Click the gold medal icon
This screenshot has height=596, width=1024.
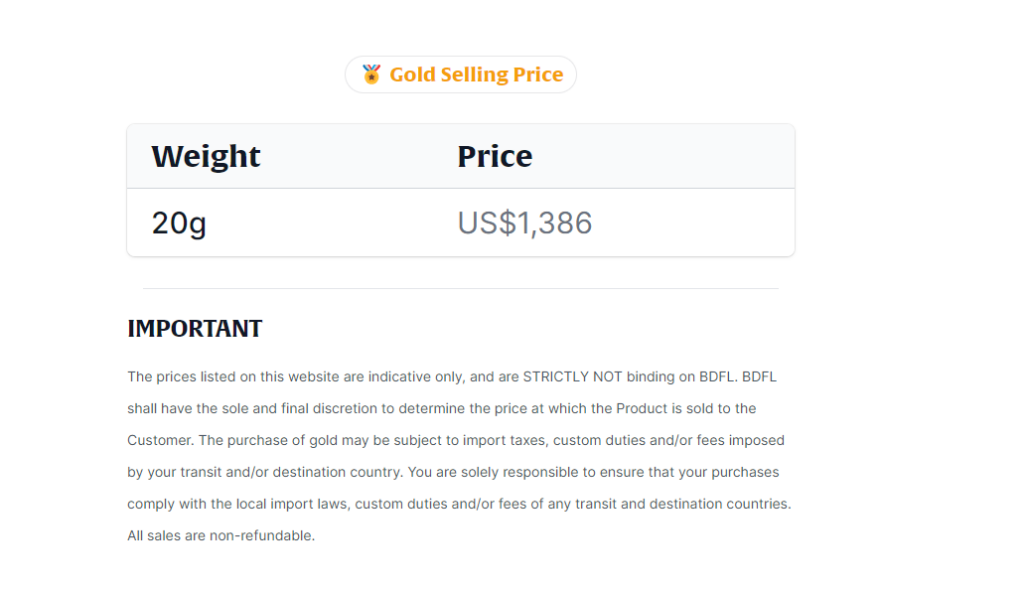point(371,74)
